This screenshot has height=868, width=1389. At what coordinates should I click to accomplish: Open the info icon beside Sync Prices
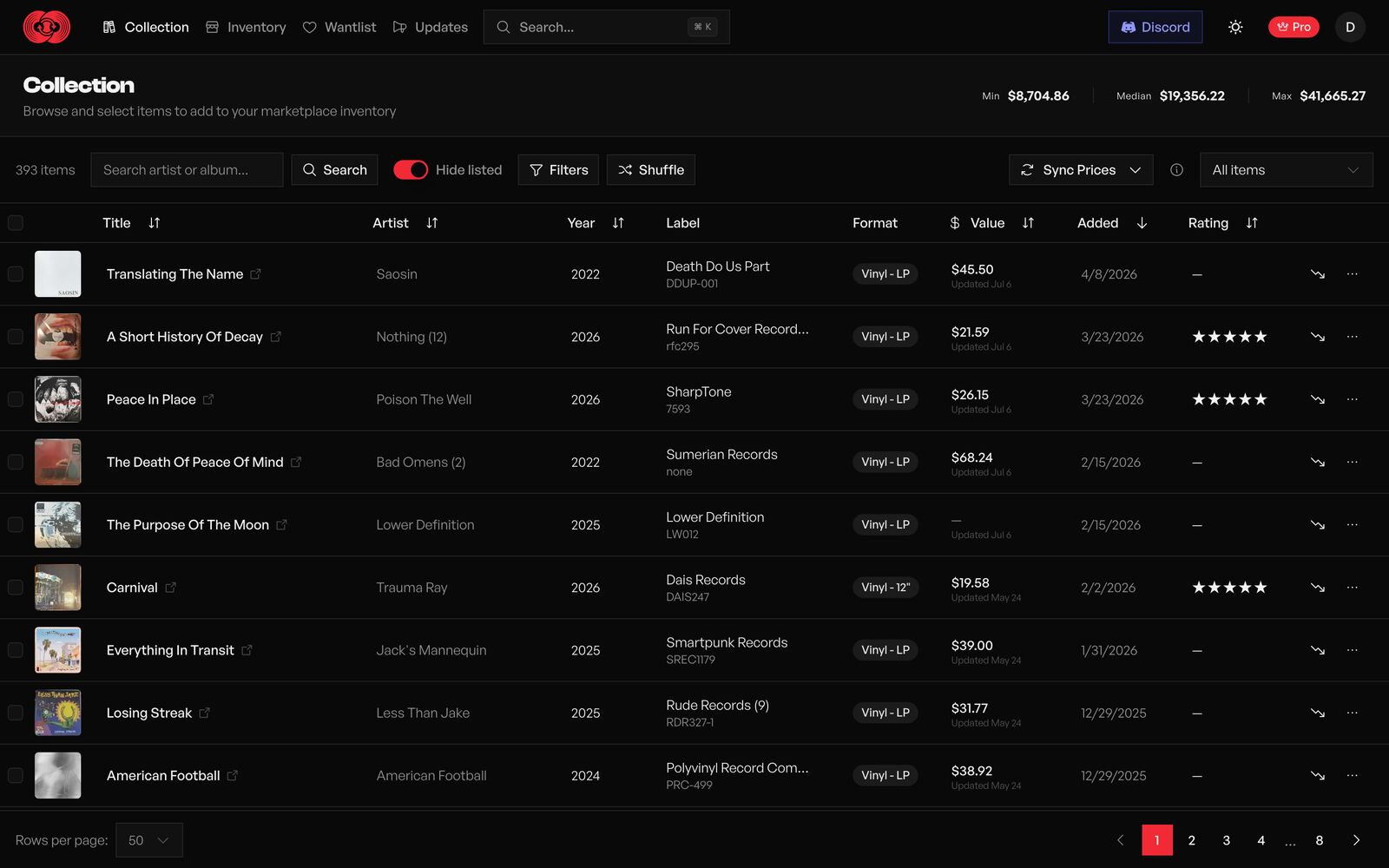point(1176,170)
